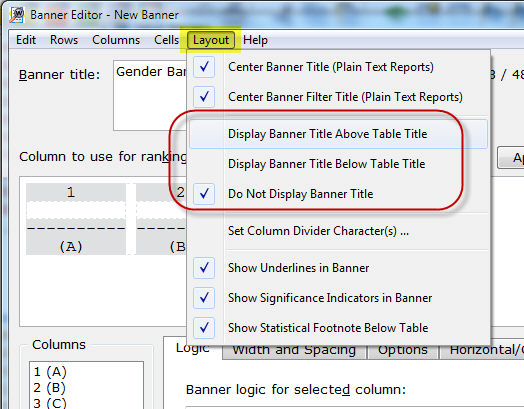Screen dimensions: 524x409
Task: Toggle Show Significance Indicators in Banner
Action: [338, 298]
